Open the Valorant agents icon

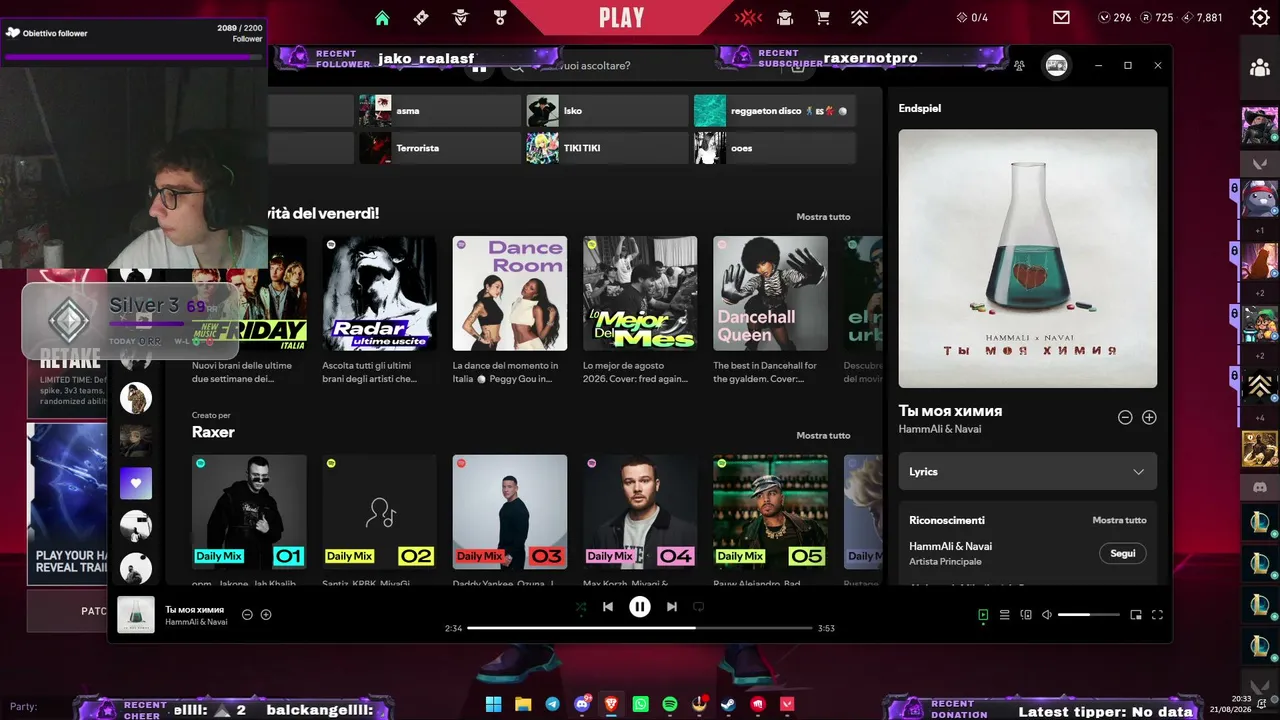click(460, 17)
